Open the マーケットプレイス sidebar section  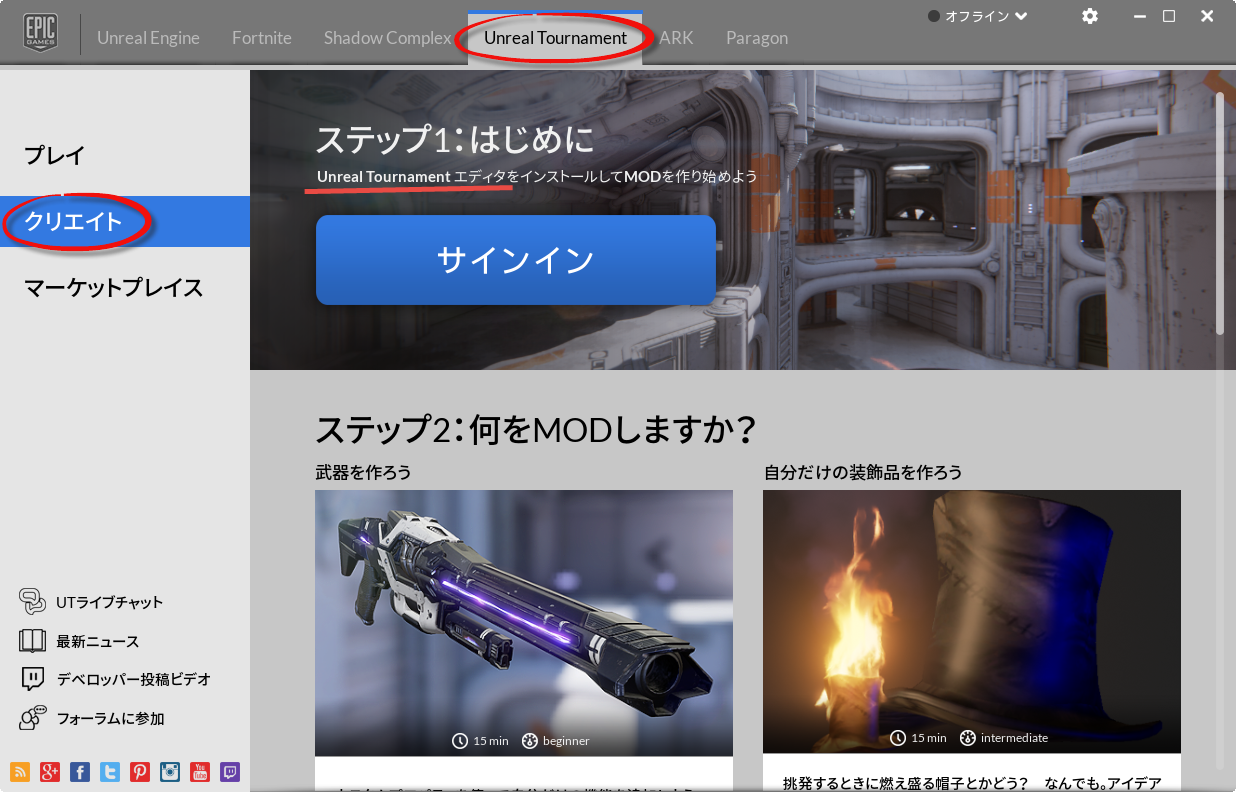(125, 288)
